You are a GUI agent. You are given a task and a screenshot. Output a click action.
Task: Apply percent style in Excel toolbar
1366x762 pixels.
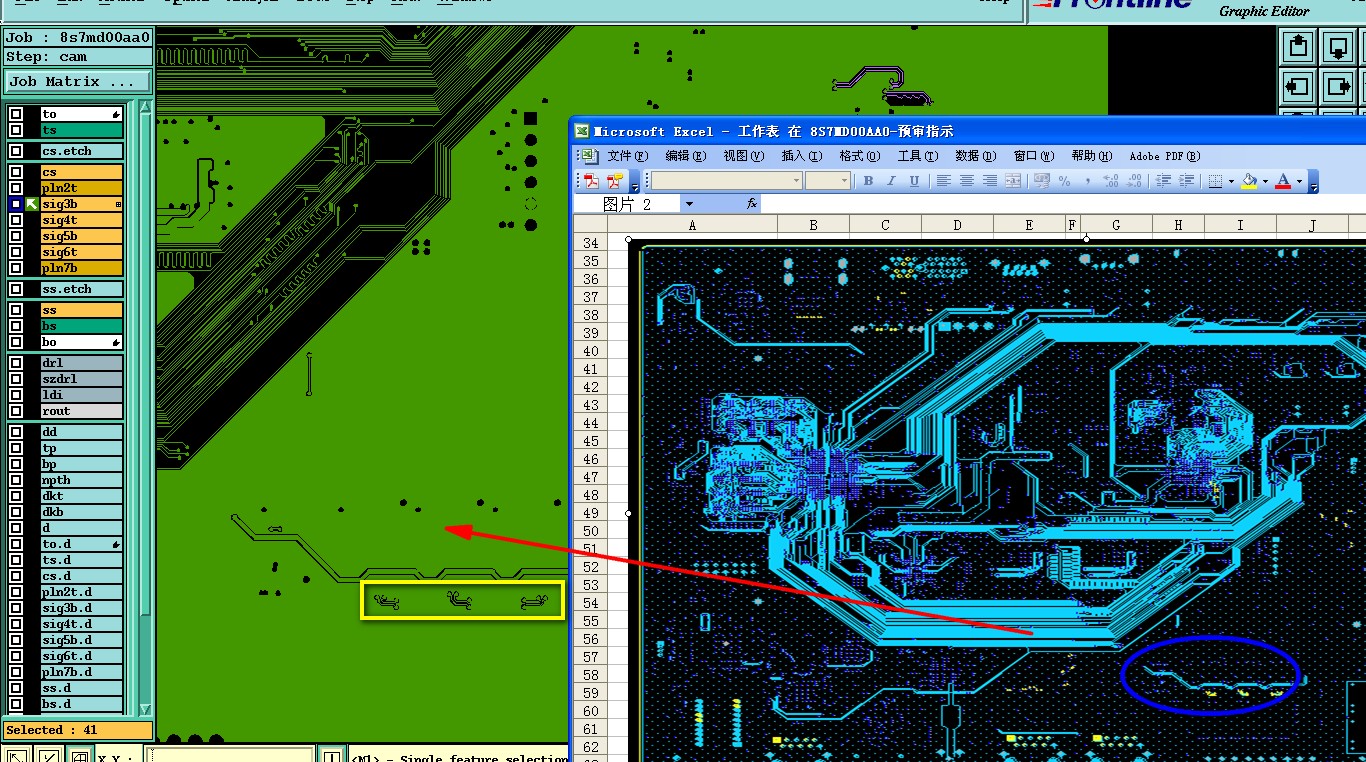[1065, 181]
